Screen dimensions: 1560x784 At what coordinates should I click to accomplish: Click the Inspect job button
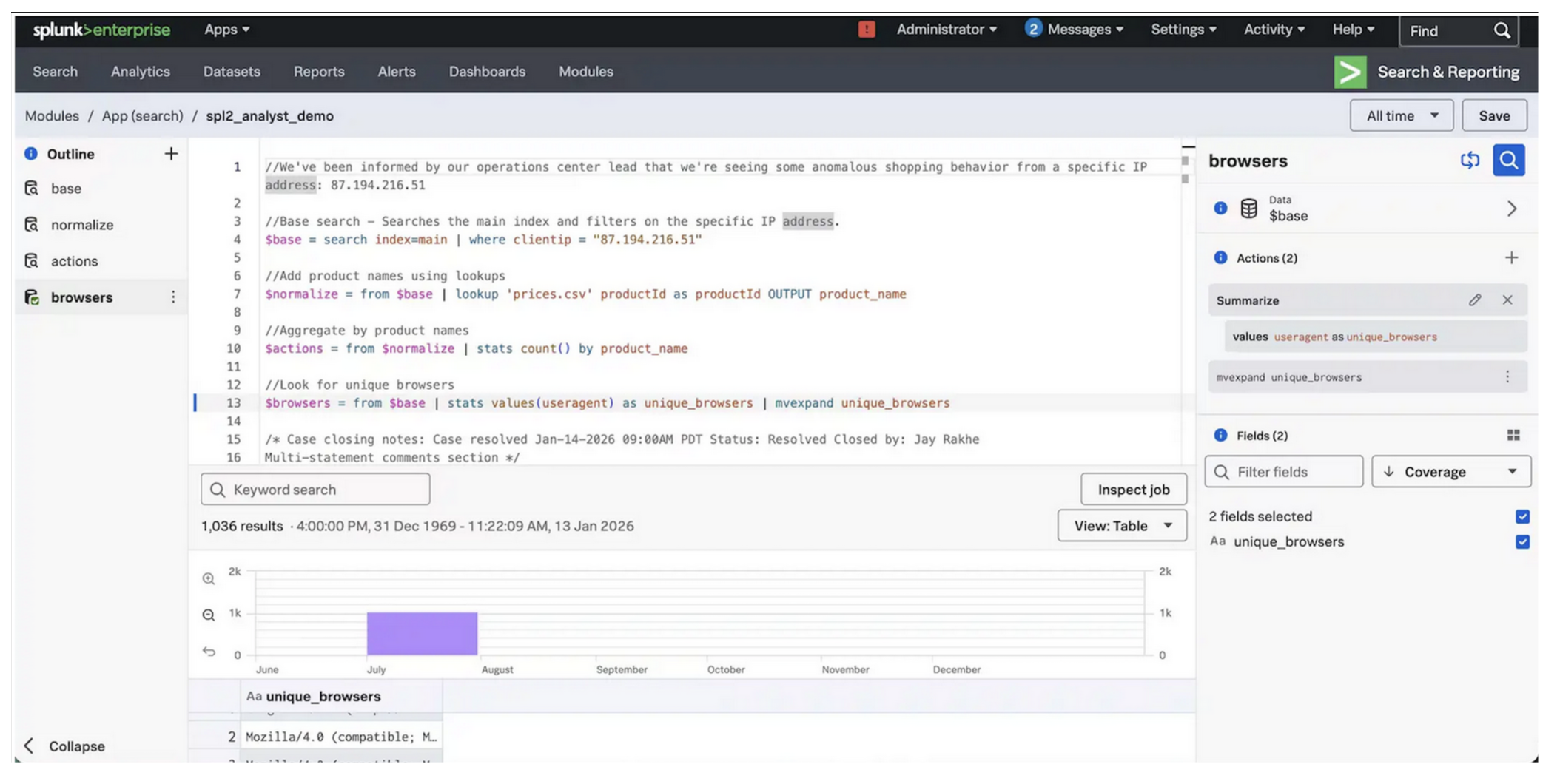click(x=1133, y=489)
